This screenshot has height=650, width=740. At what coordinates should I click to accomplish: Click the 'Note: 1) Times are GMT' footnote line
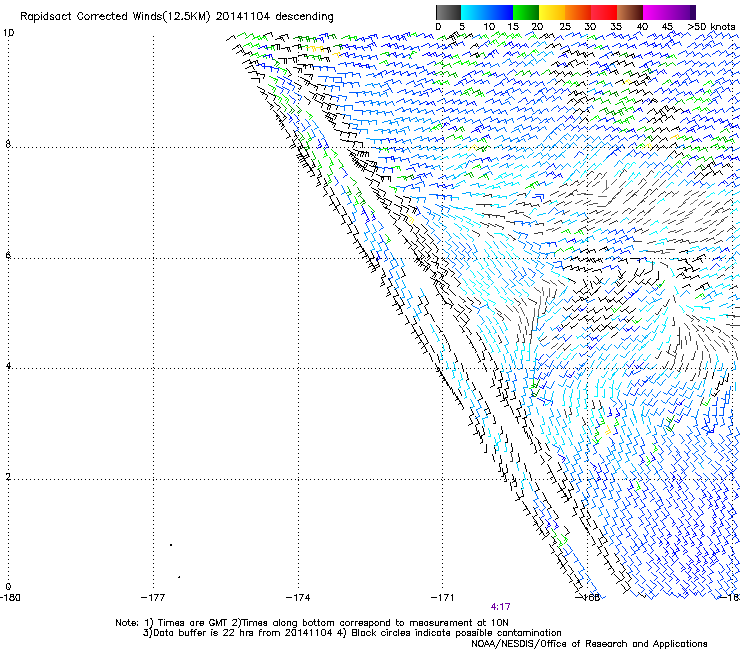click(x=311, y=623)
